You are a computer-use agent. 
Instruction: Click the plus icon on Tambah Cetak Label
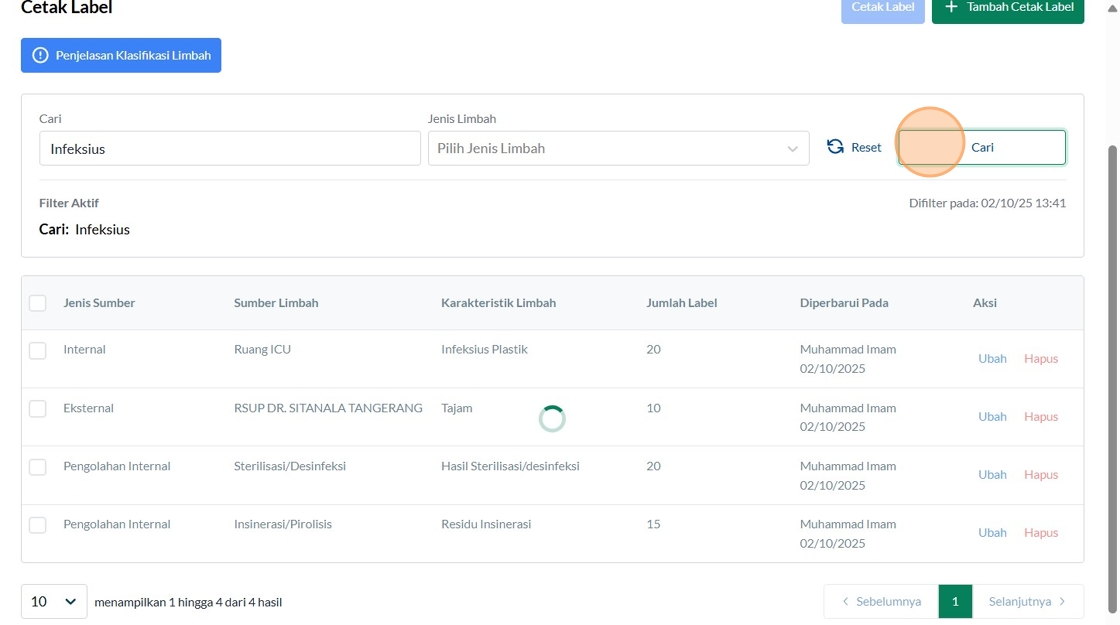[x=951, y=7]
